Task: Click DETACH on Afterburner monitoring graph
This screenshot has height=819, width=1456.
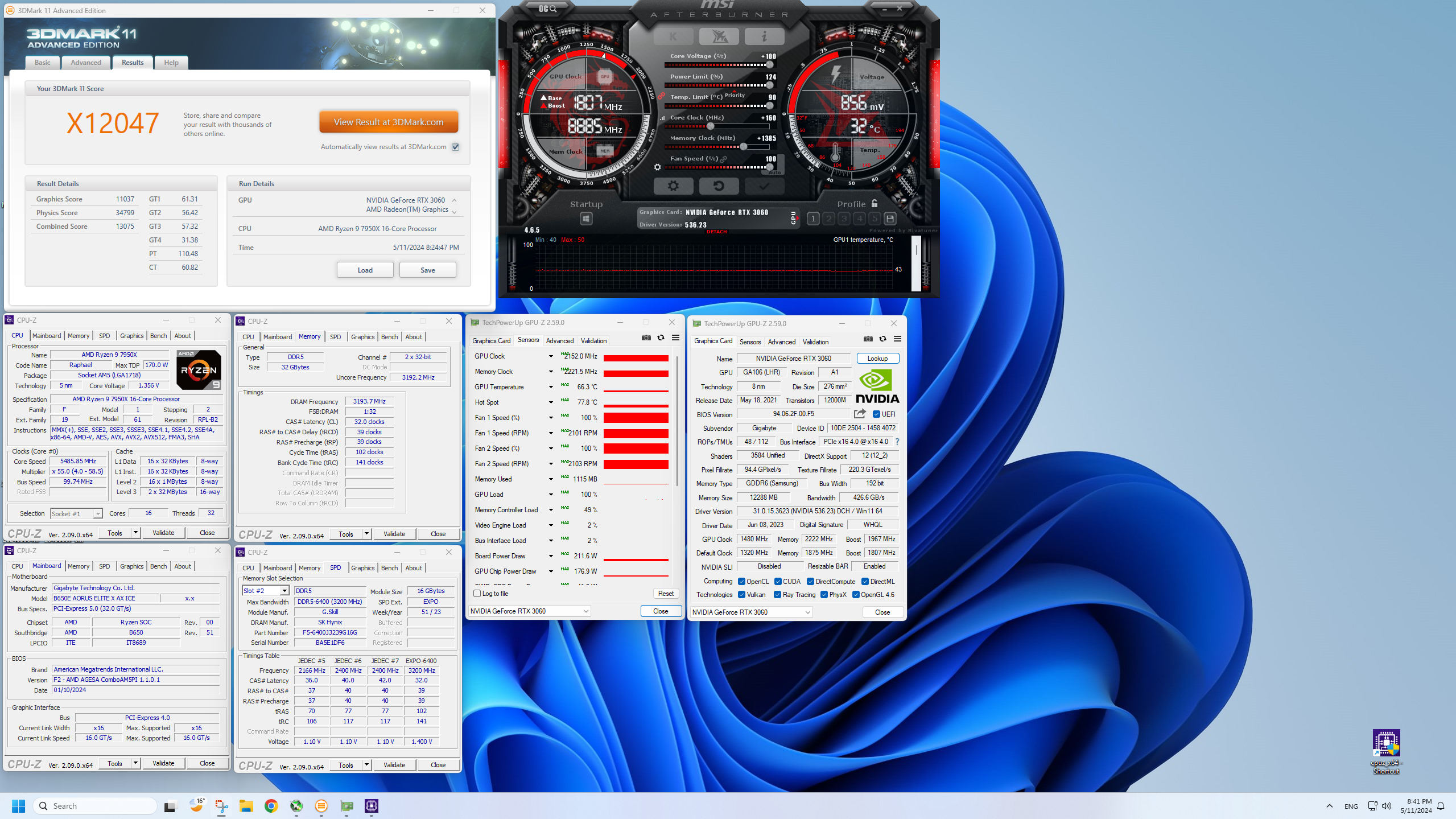Action: (x=717, y=232)
